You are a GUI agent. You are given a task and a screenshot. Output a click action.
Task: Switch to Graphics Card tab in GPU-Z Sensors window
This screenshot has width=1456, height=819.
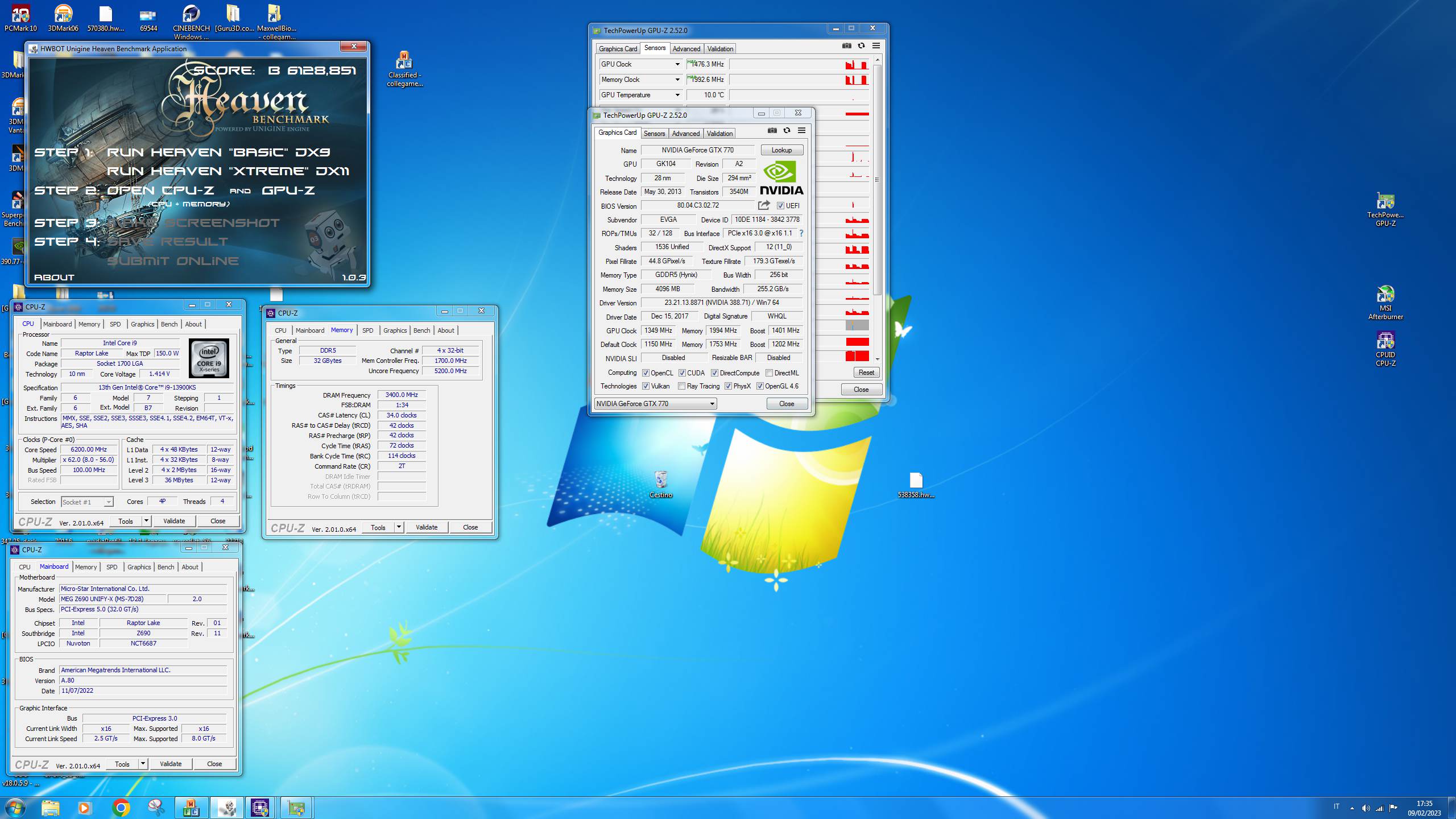point(618,49)
